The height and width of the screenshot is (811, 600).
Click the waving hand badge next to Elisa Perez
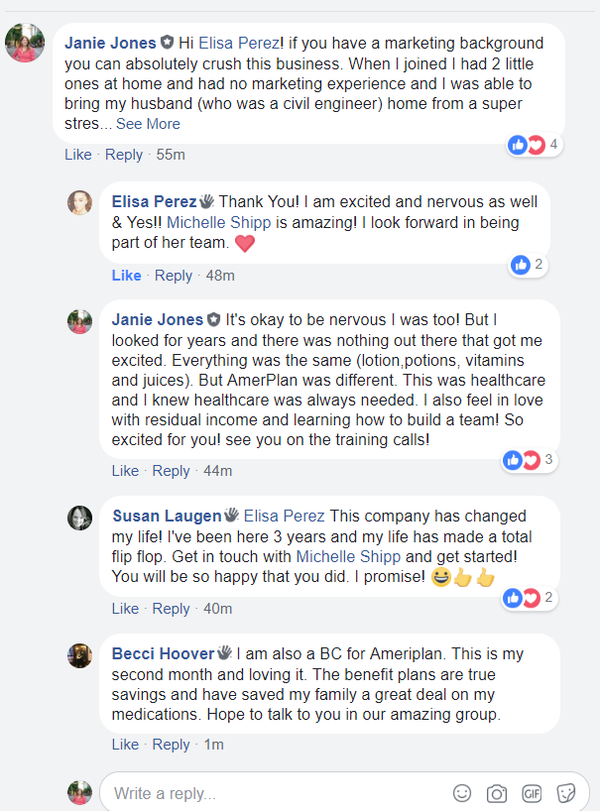point(207,200)
